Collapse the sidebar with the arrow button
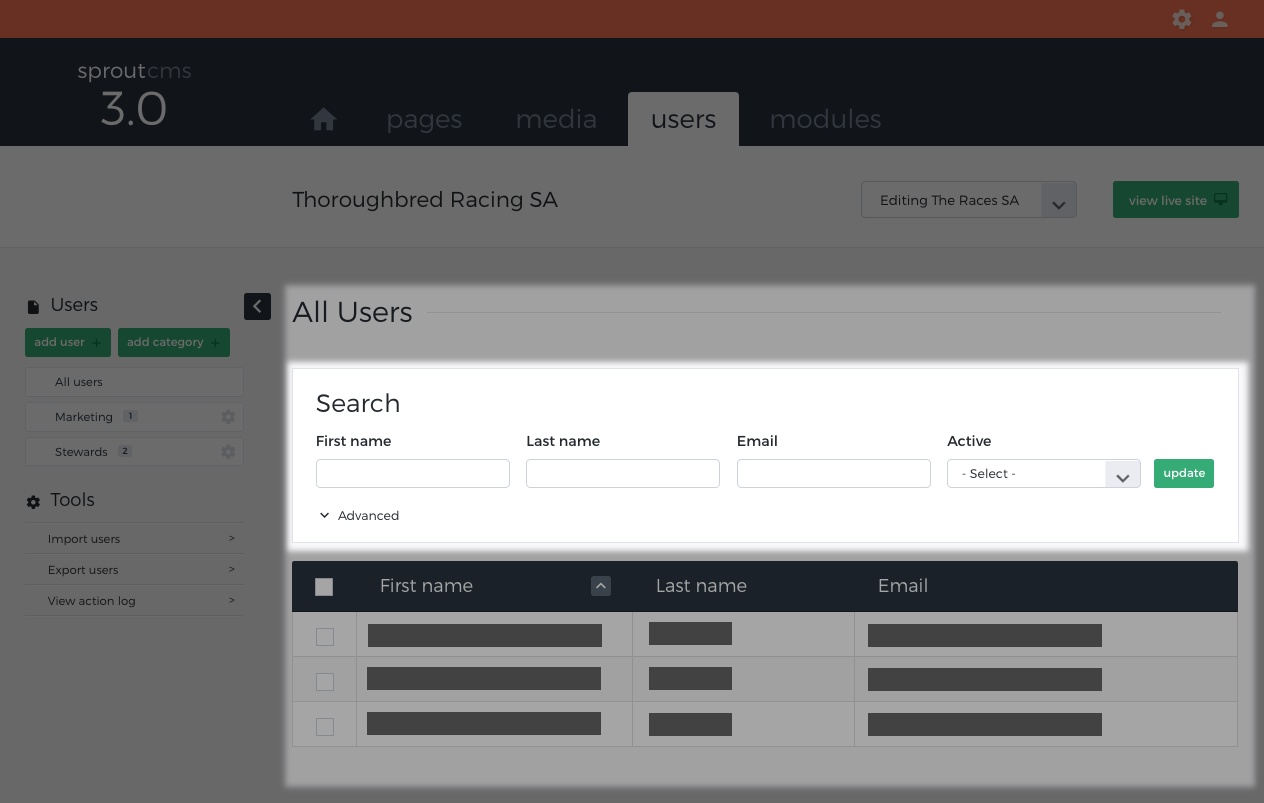The width and height of the screenshot is (1264, 803). tap(257, 306)
